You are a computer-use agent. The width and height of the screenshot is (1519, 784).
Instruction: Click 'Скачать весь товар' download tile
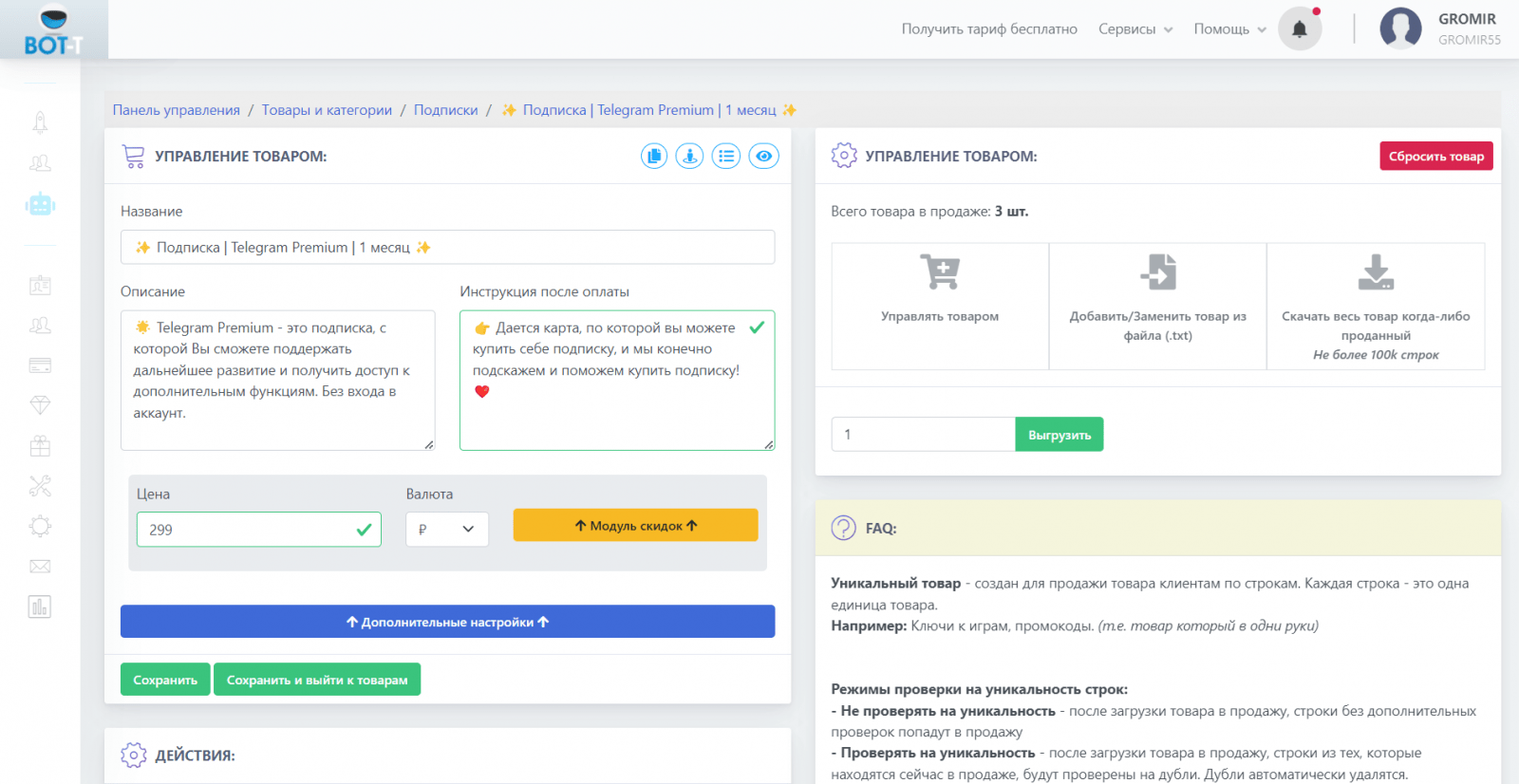1376,306
